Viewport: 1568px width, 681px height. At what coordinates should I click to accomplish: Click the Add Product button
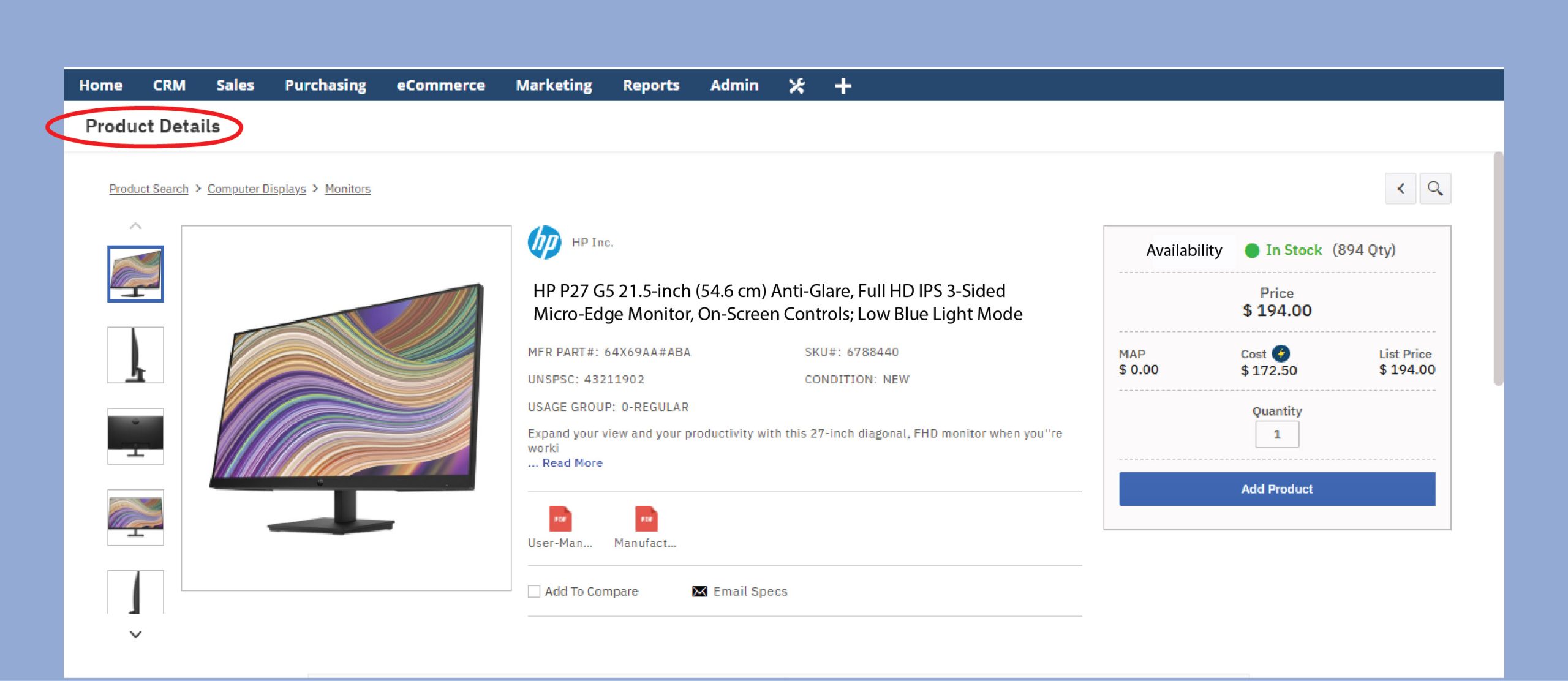1276,489
